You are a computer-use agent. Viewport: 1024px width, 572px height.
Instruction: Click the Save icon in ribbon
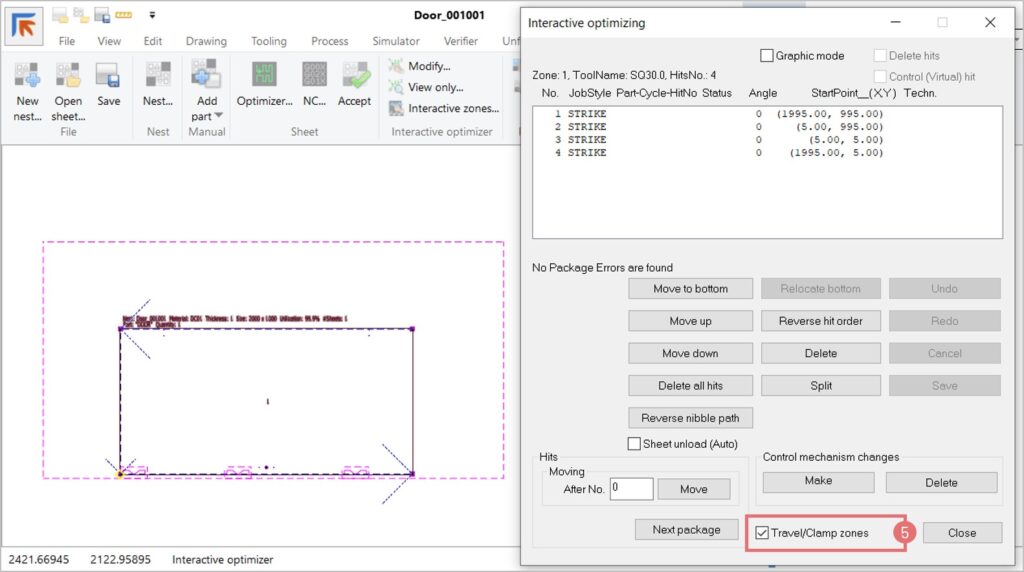click(108, 76)
